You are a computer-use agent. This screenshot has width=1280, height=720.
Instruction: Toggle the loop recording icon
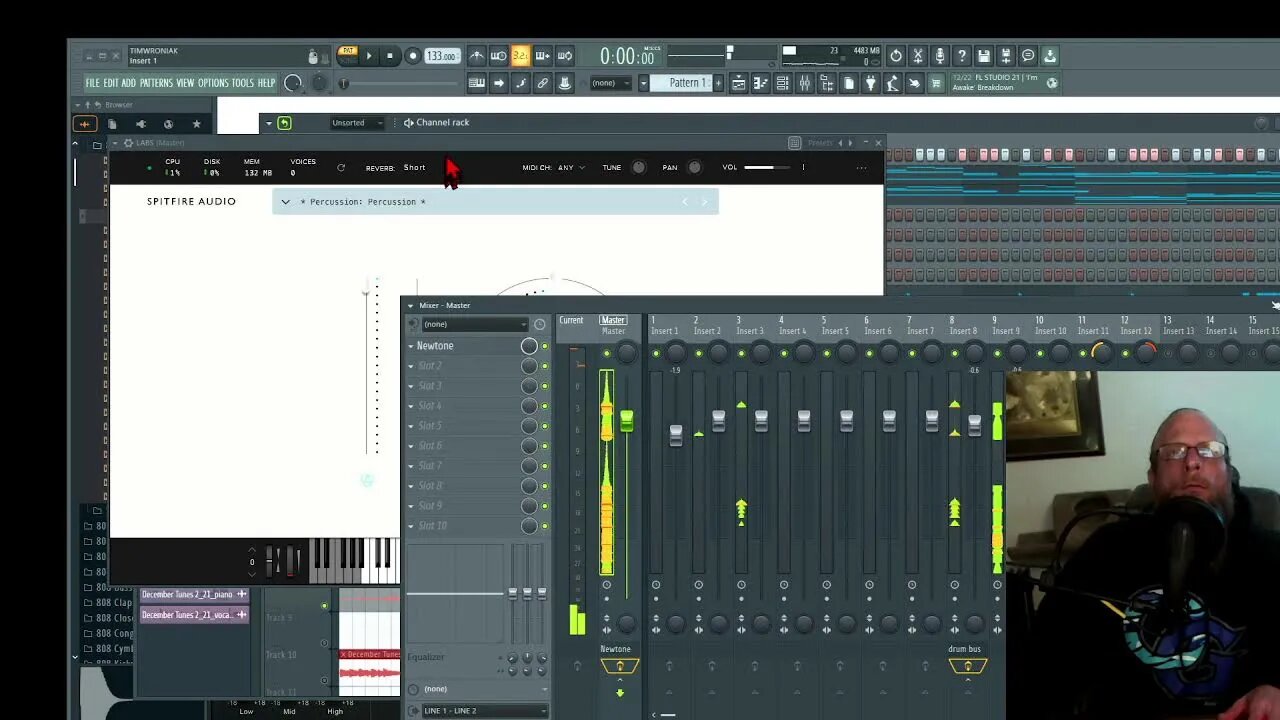564,56
